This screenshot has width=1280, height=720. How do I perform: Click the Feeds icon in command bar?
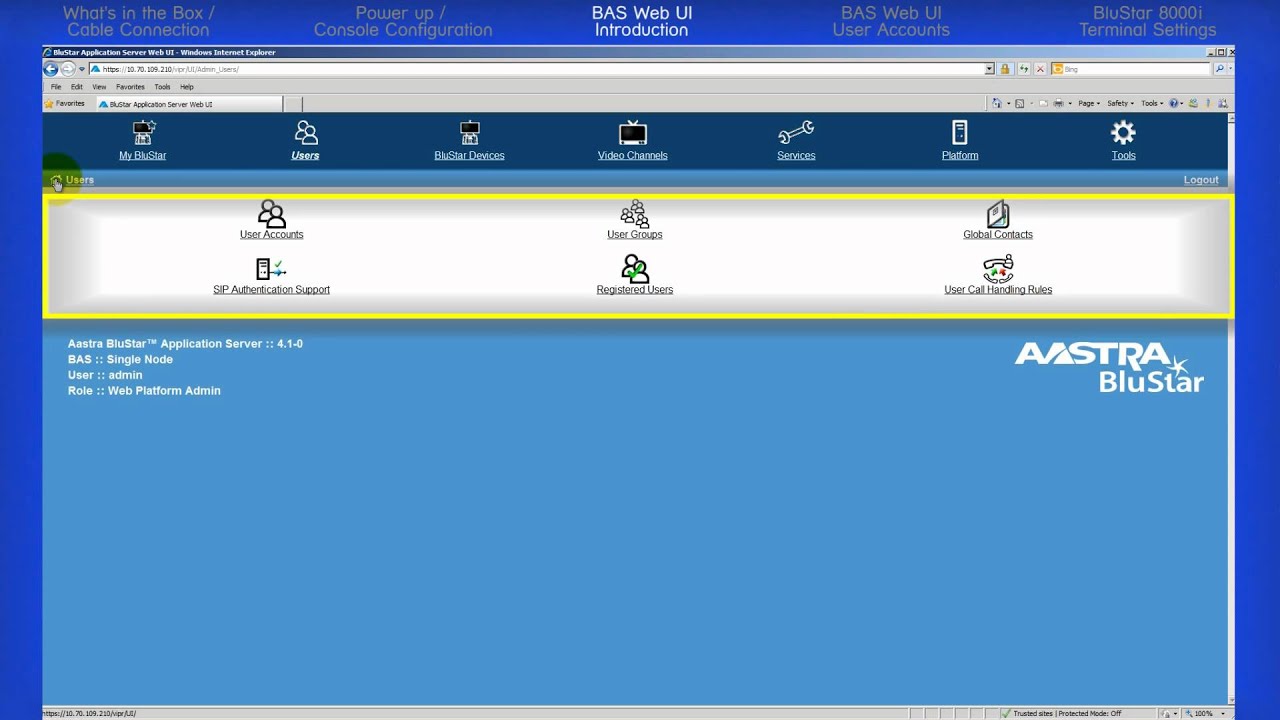(1019, 103)
